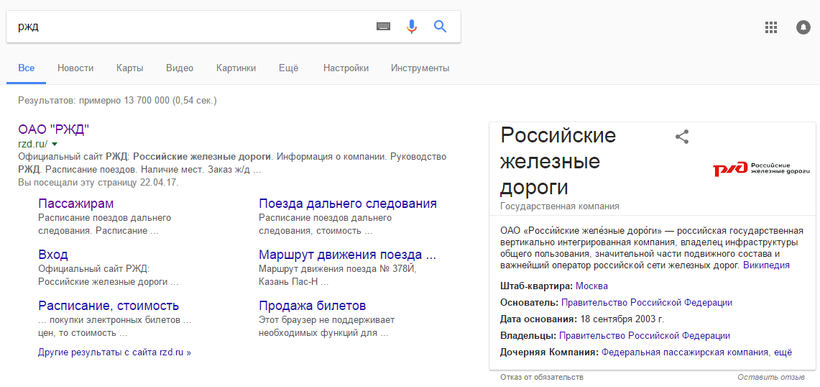
Task: Share the Российские железные дороги knowledge panel
Action: [x=682, y=137]
